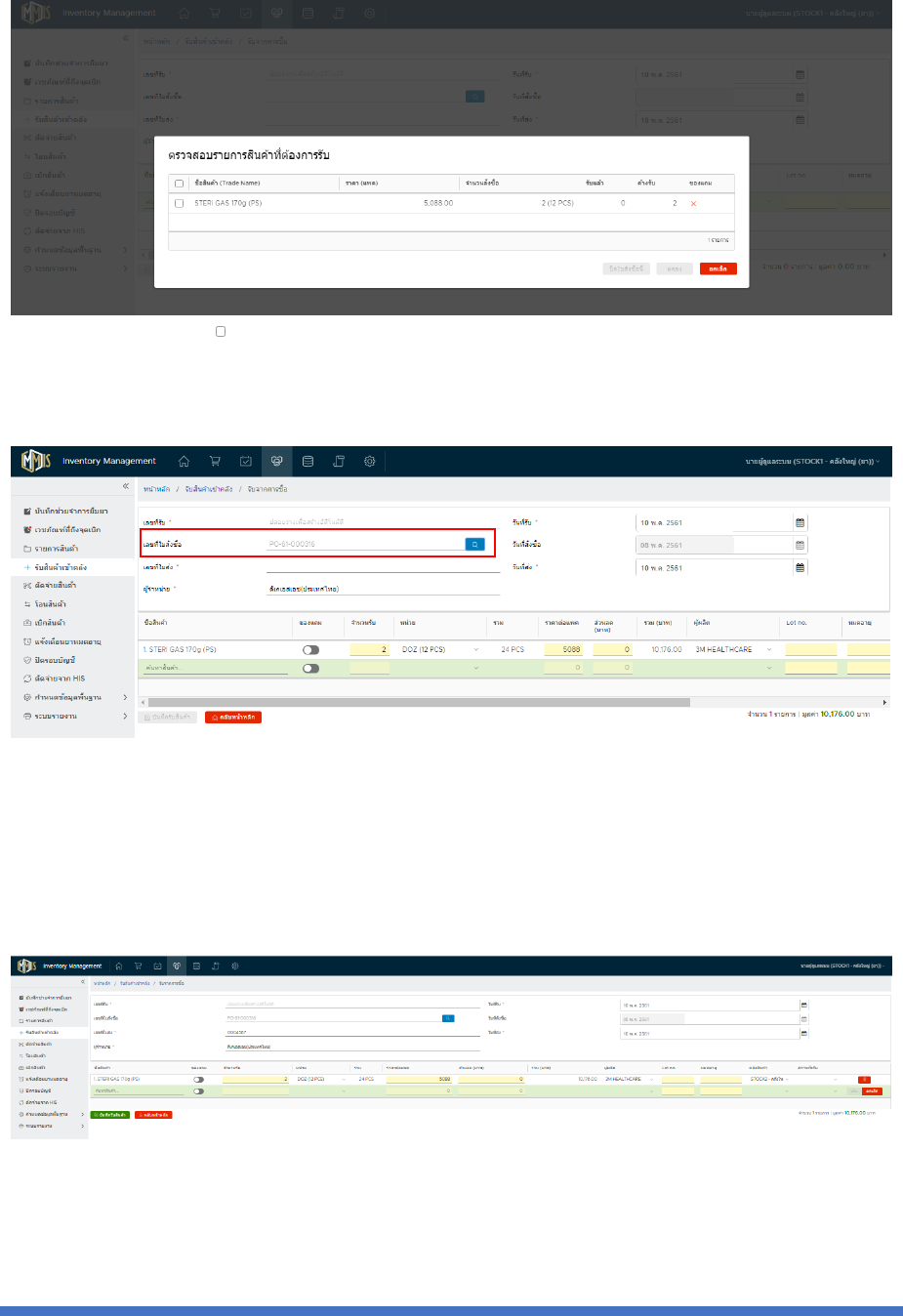Open the database stack icon in middle navbar
903x1316 pixels.
(308, 461)
